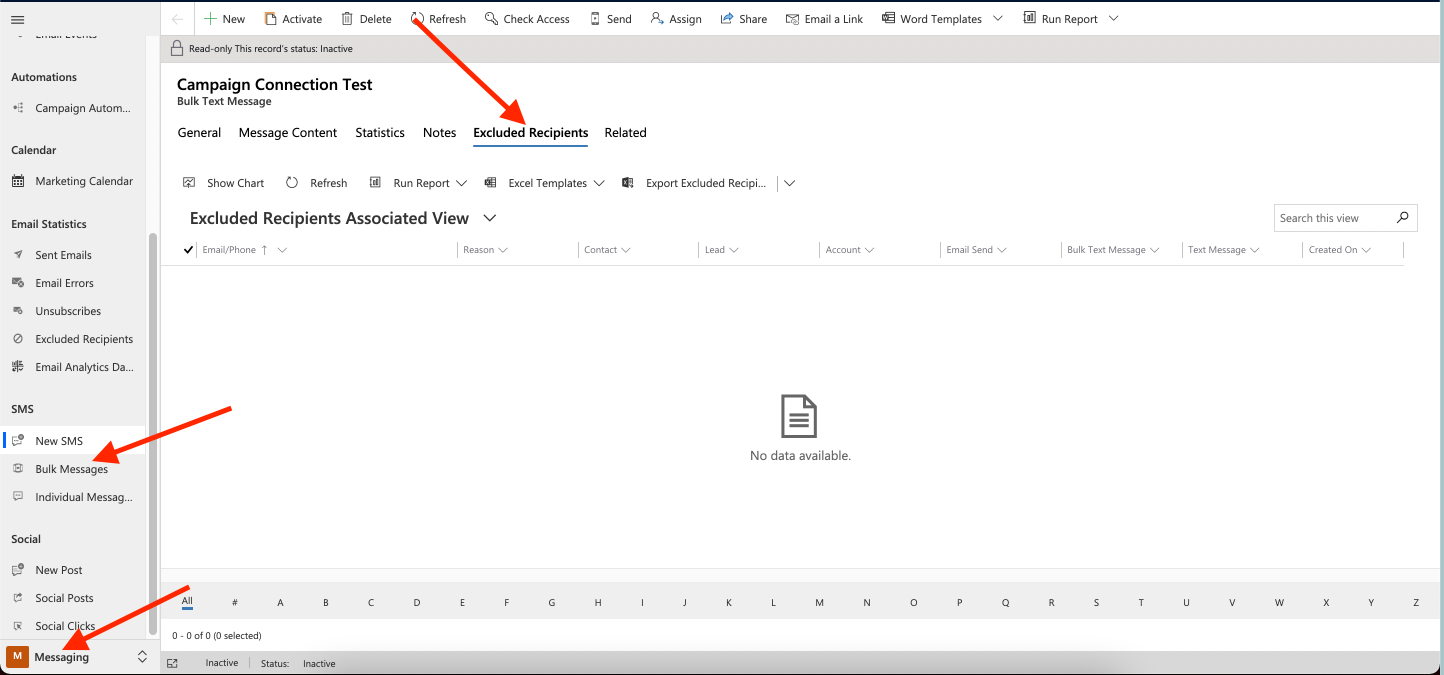Click Show Chart in subgrid toolbar
This screenshot has width=1444, height=675.
coord(224,183)
